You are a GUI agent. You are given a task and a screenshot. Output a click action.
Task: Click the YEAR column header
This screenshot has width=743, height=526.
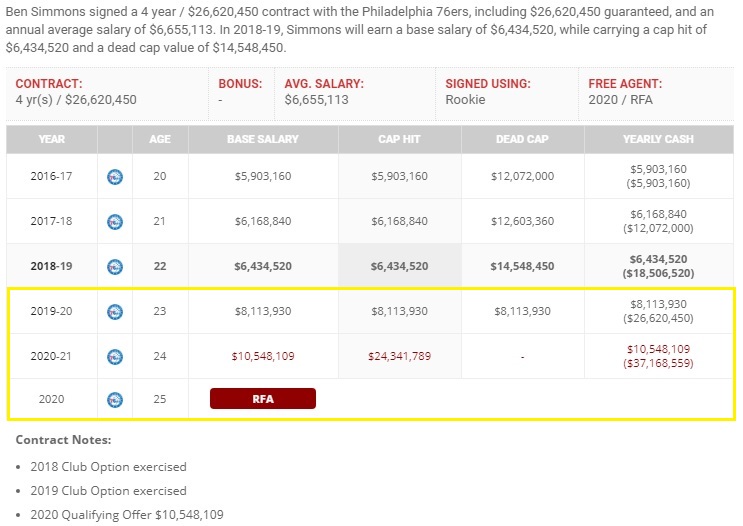(52, 139)
